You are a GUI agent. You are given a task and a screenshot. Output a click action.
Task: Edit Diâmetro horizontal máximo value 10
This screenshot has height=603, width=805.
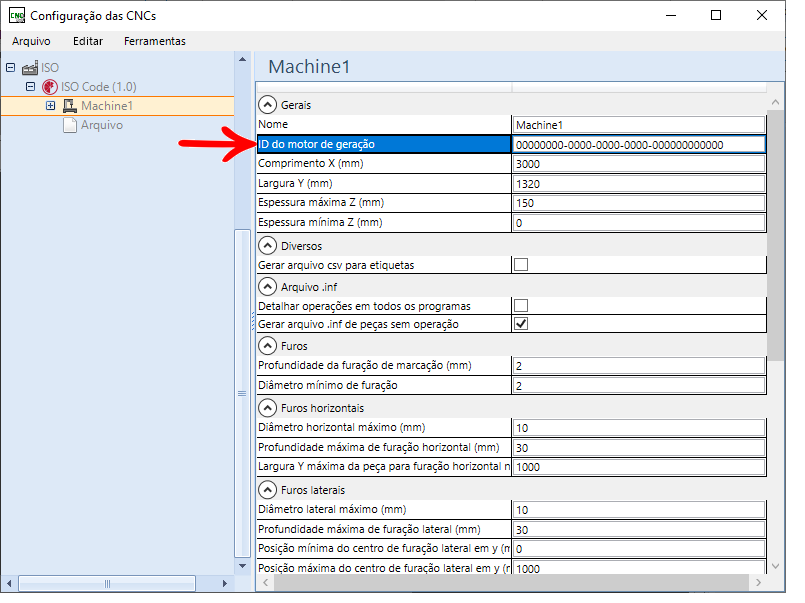(639, 427)
